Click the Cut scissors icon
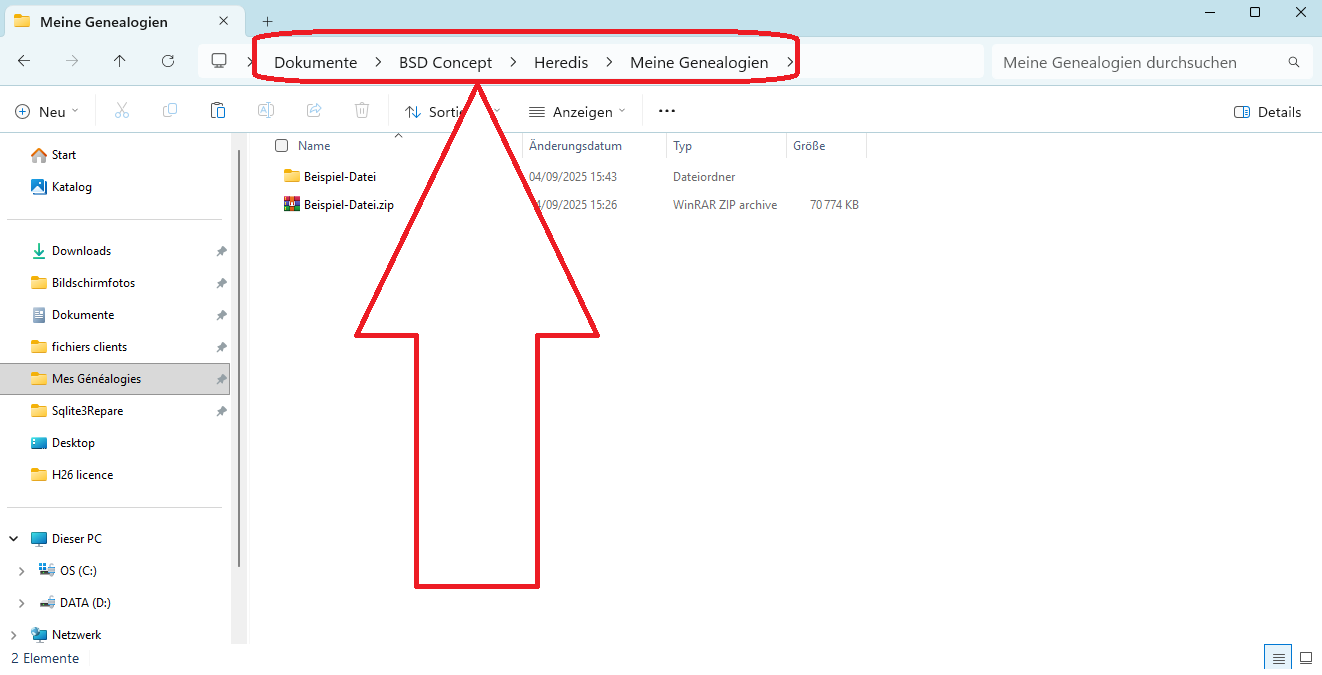 point(122,111)
